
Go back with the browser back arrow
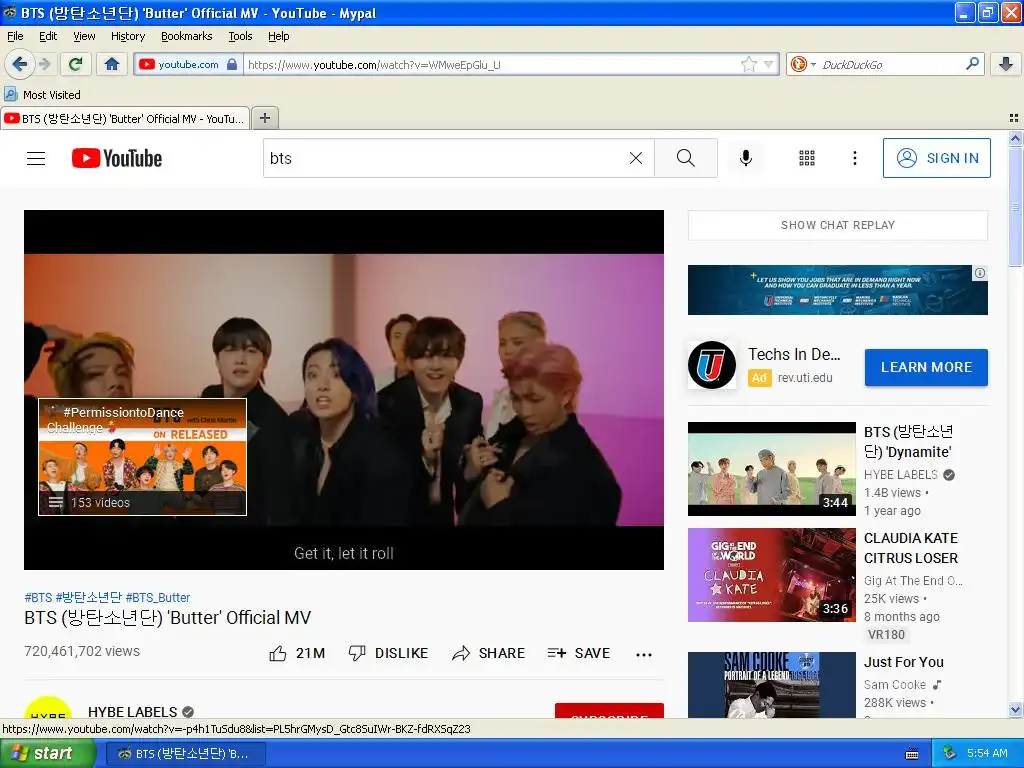pos(19,64)
